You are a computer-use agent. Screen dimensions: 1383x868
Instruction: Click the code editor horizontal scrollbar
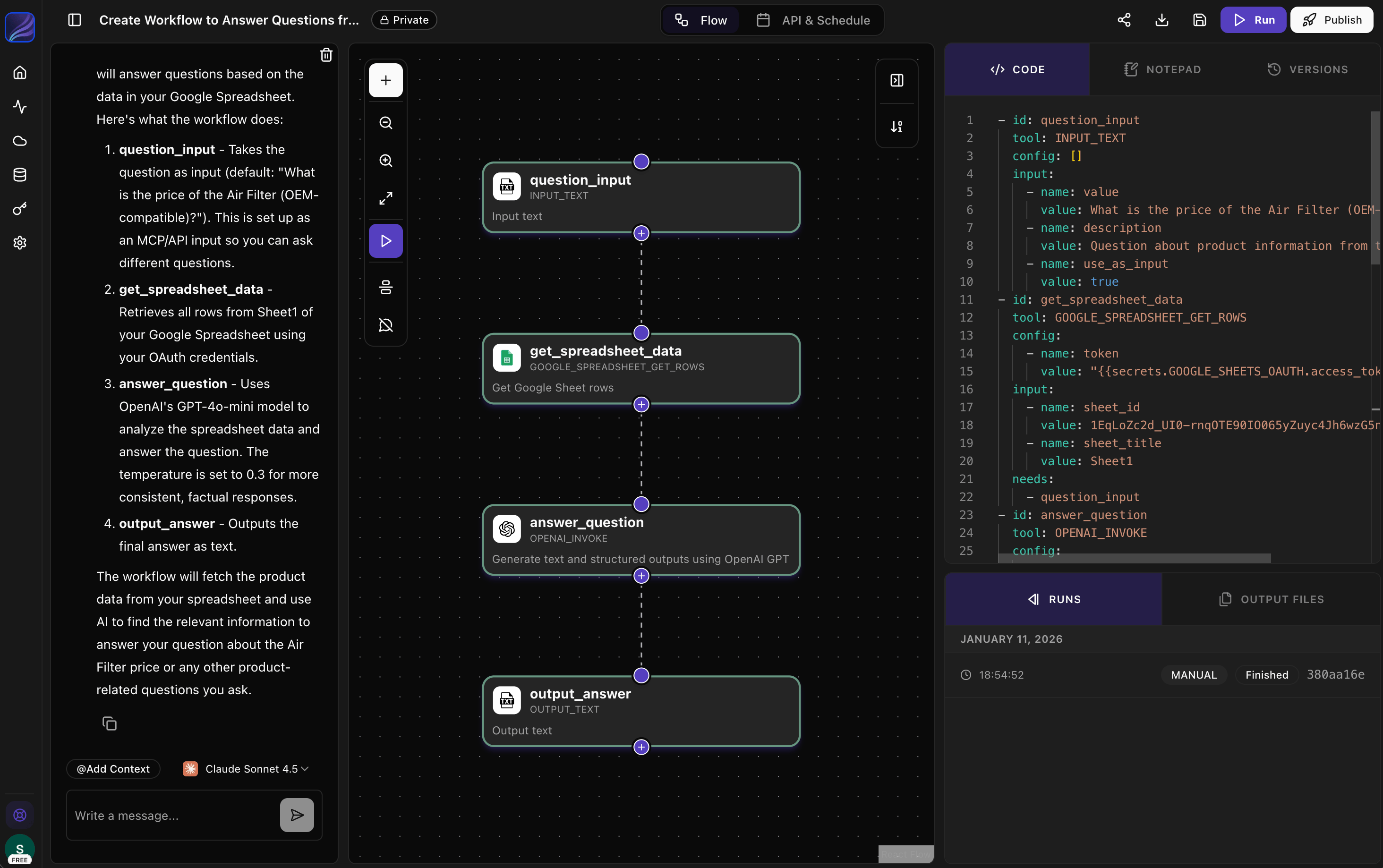pos(1135,558)
